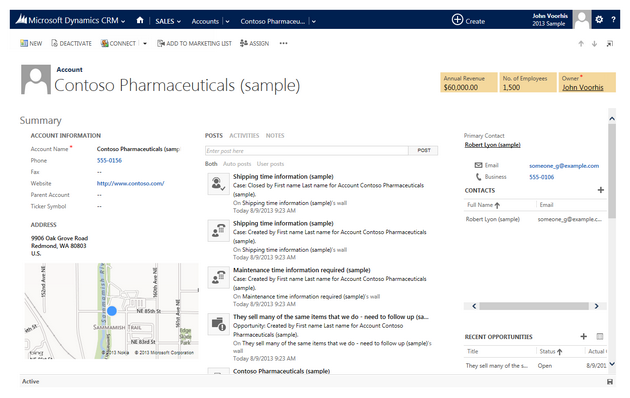Open first Shipping time information post title

click(x=283, y=176)
